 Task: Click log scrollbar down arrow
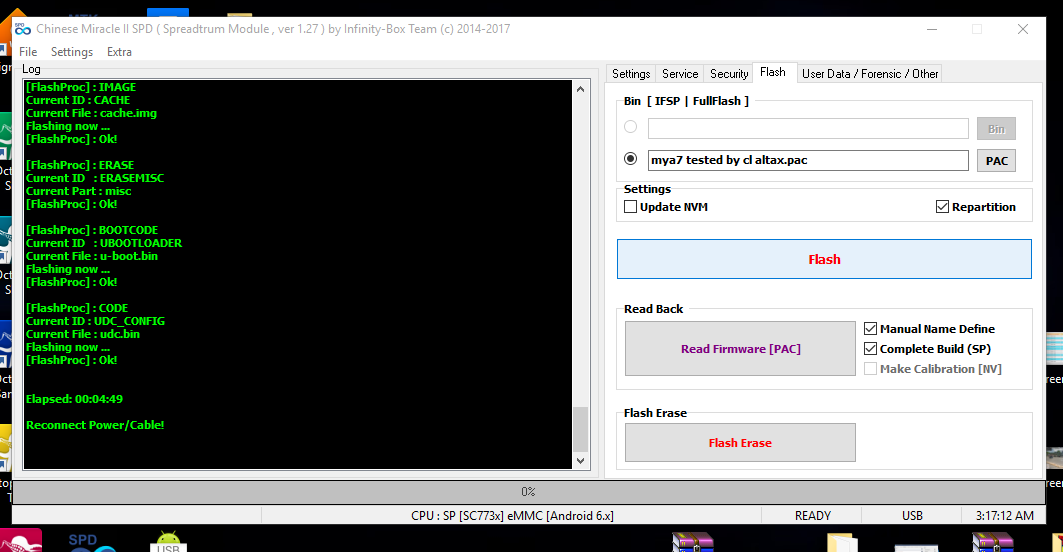pos(580,460)
